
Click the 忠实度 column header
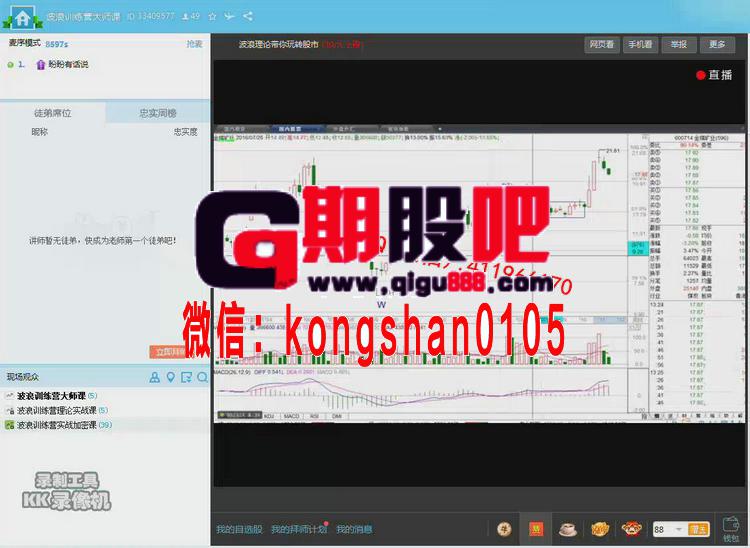186,132
